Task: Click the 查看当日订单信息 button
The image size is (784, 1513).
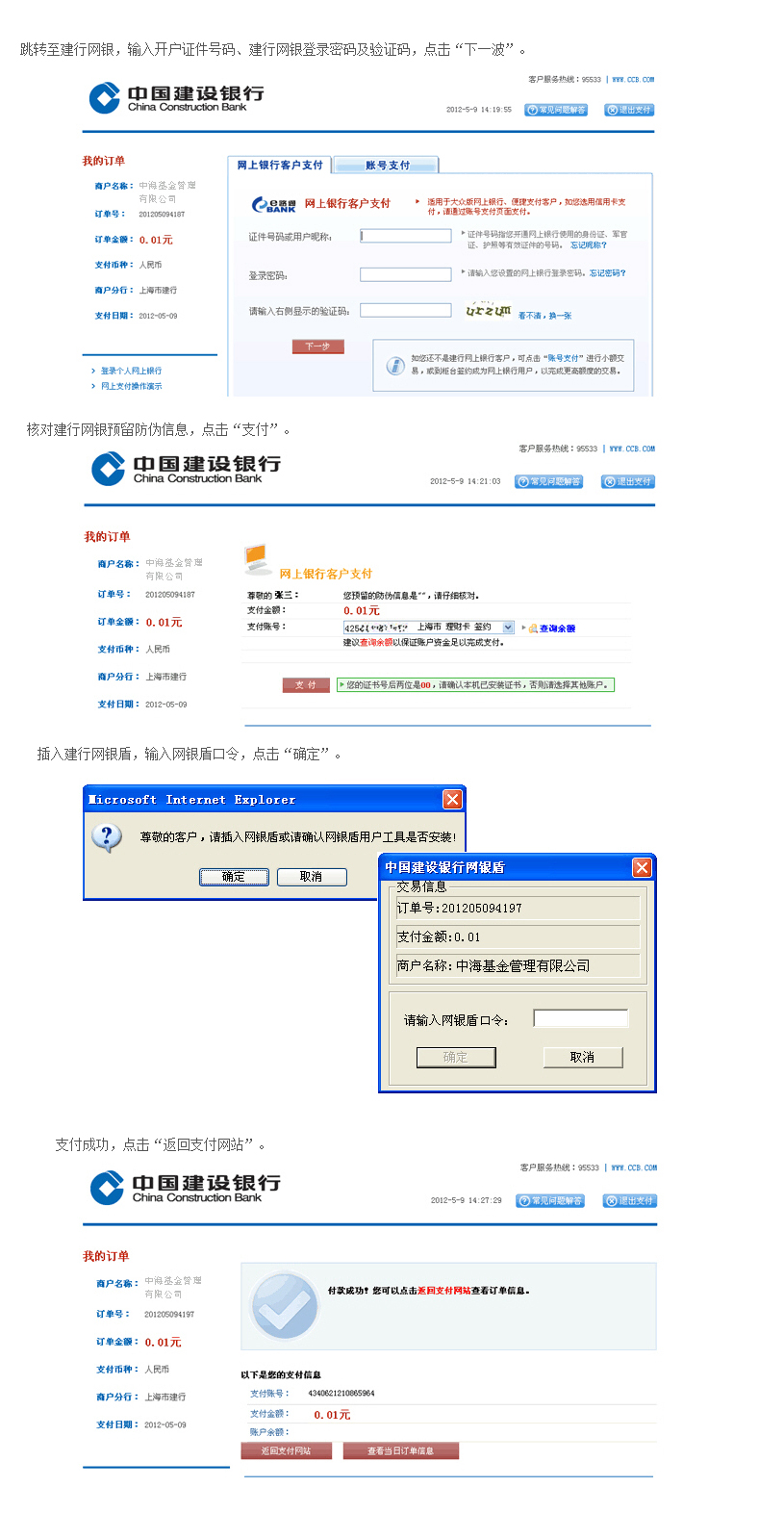Action: (400, 1450)
